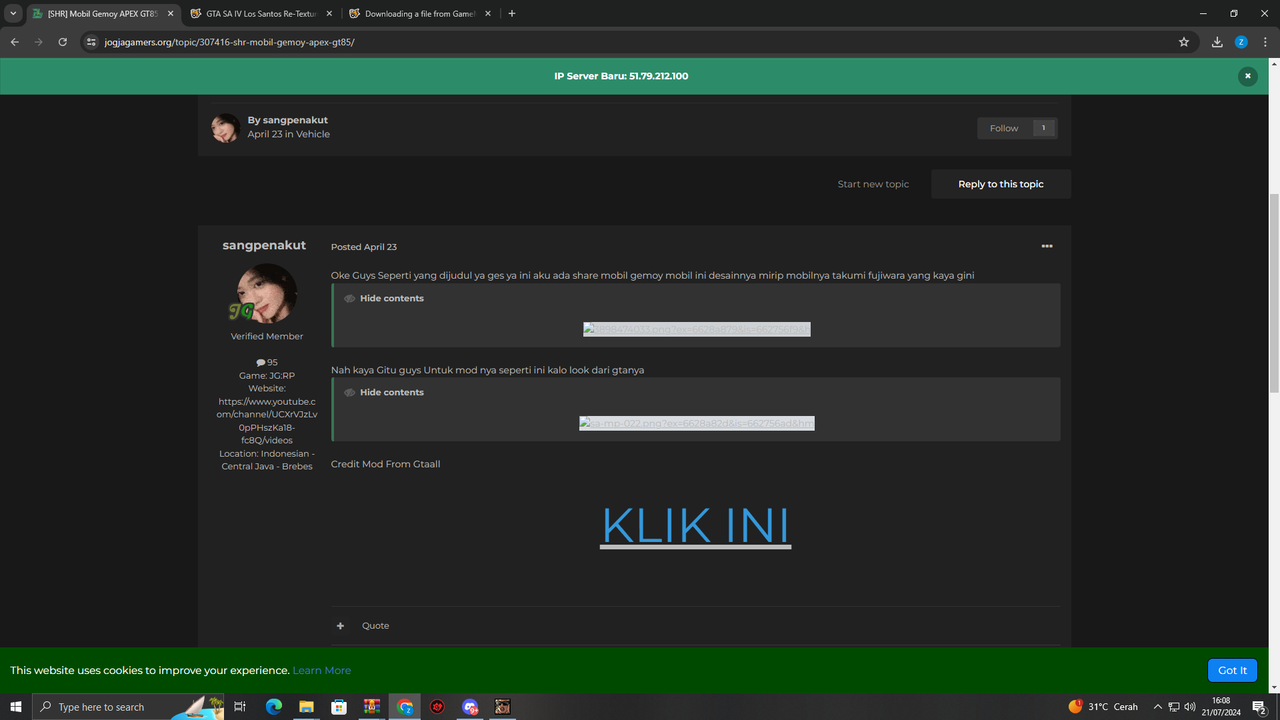Open Chrome downloads icon
The image size is (1280, 720).
(1217, 42)
